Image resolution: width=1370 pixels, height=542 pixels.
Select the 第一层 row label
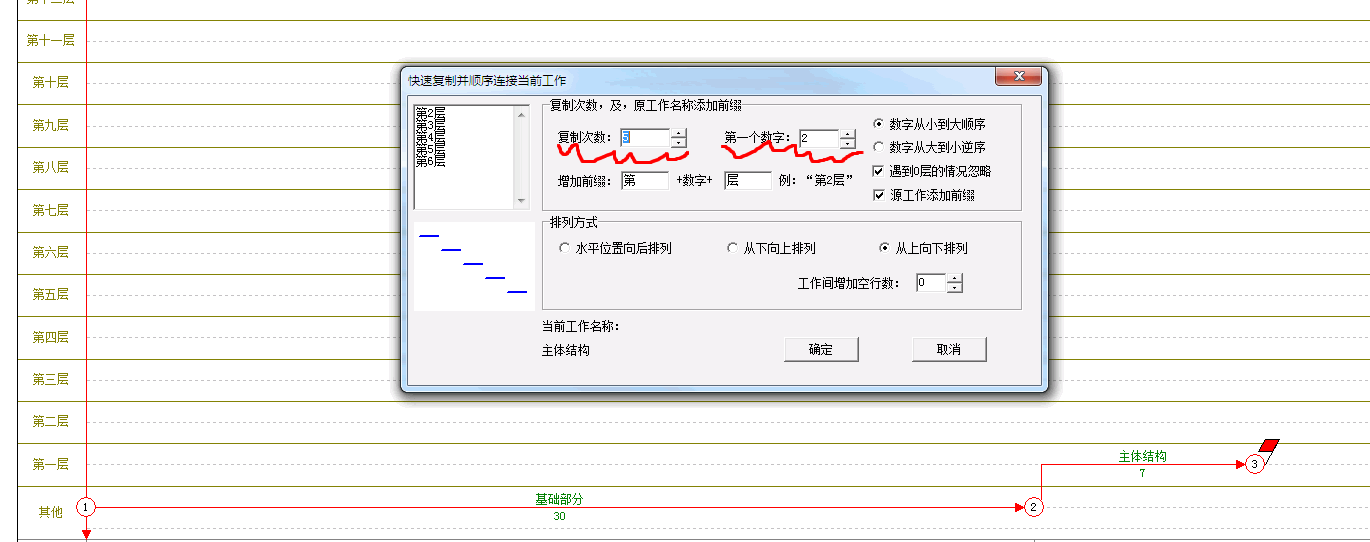pos(50,464)
